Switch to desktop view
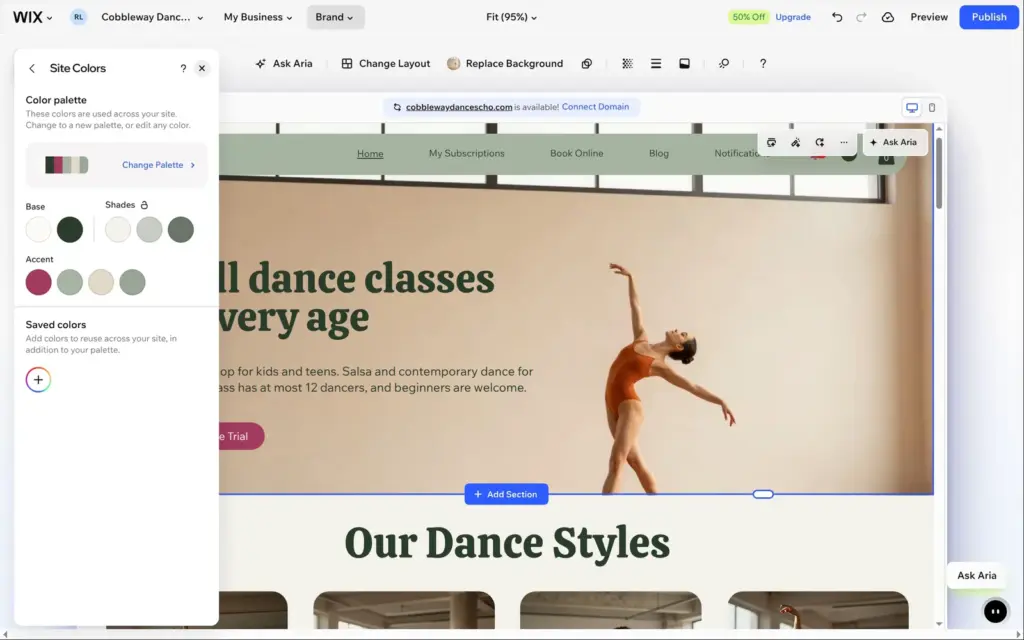 [912, 108]
